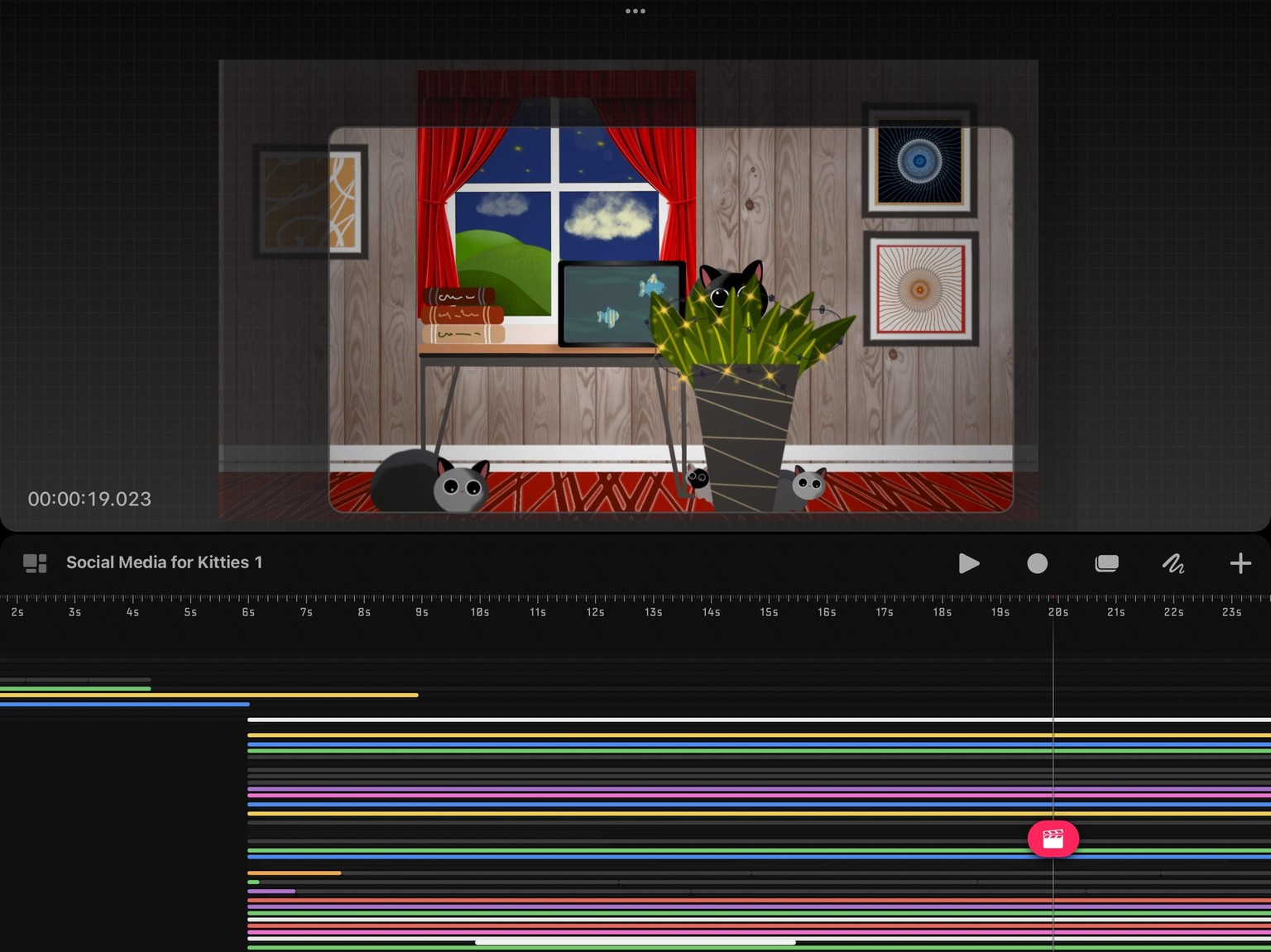This screenshot has height=952, width=1271.
Task: Jump to the 6s mark on the ruler
Action: (x=248, y=612)
